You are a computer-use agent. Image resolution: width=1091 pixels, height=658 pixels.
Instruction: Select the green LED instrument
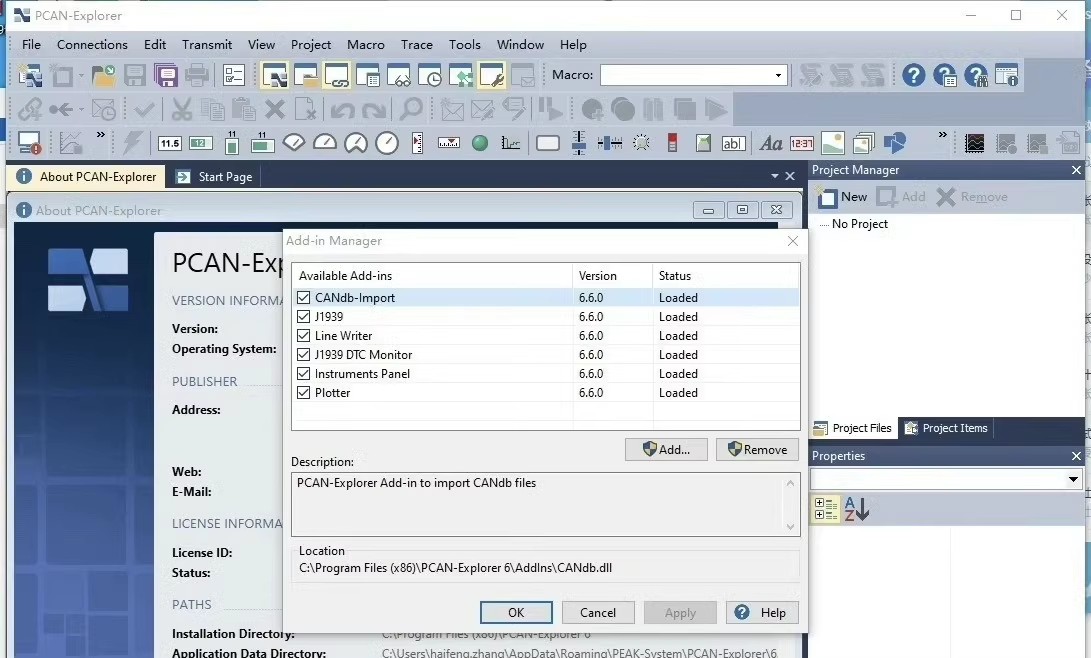[x=479, y=143]
